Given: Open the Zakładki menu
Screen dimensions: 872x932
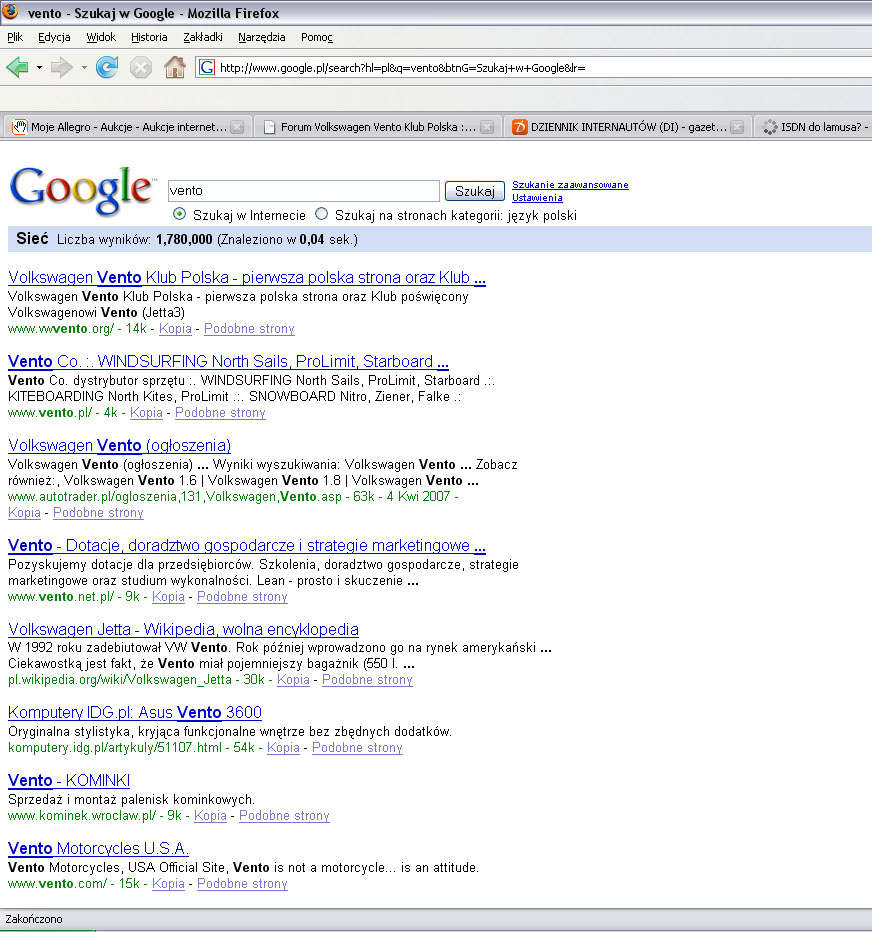Looking at the screenshot, I should [x=203, y=37].
